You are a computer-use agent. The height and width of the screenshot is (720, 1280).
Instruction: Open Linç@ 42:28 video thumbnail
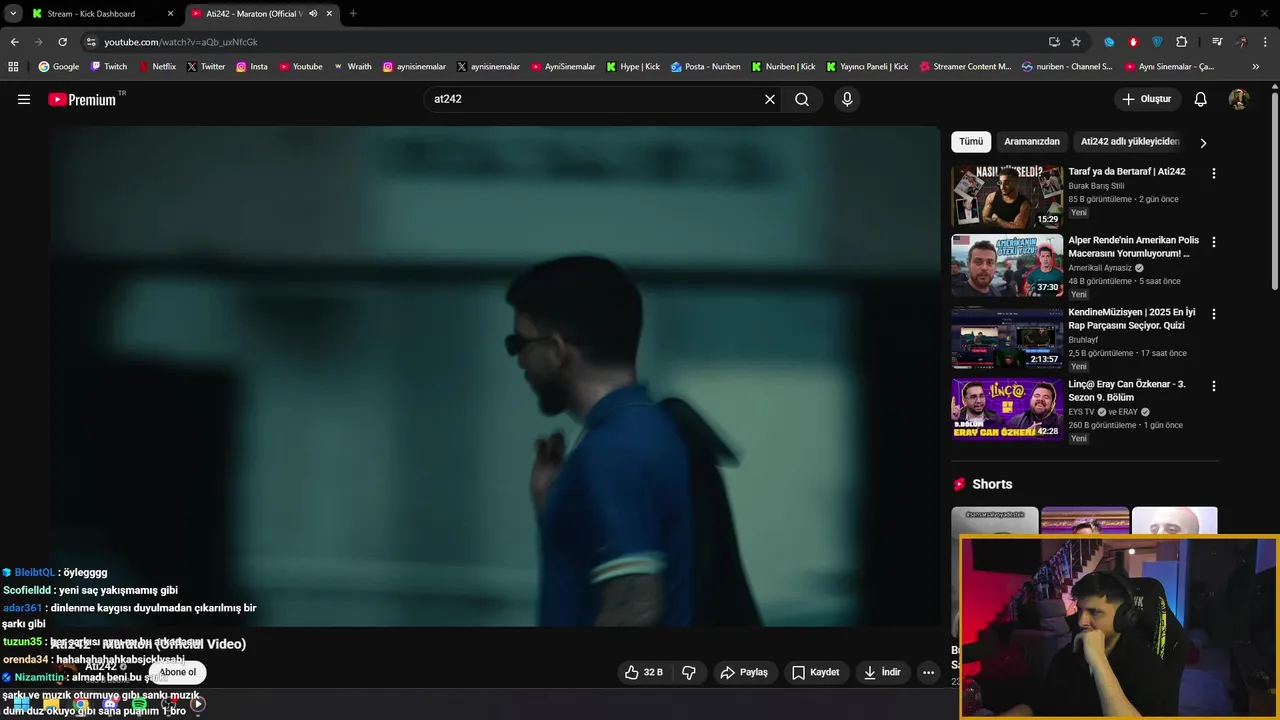click(x=1007, y=410)
